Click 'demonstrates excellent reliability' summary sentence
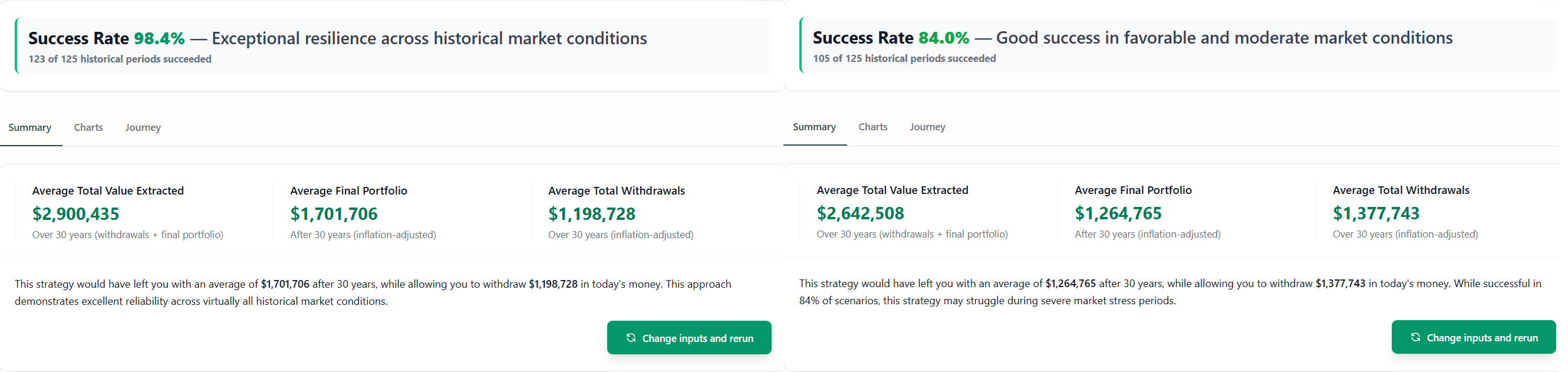This screenshot has width=1568, height=372. tap(201, 301)
